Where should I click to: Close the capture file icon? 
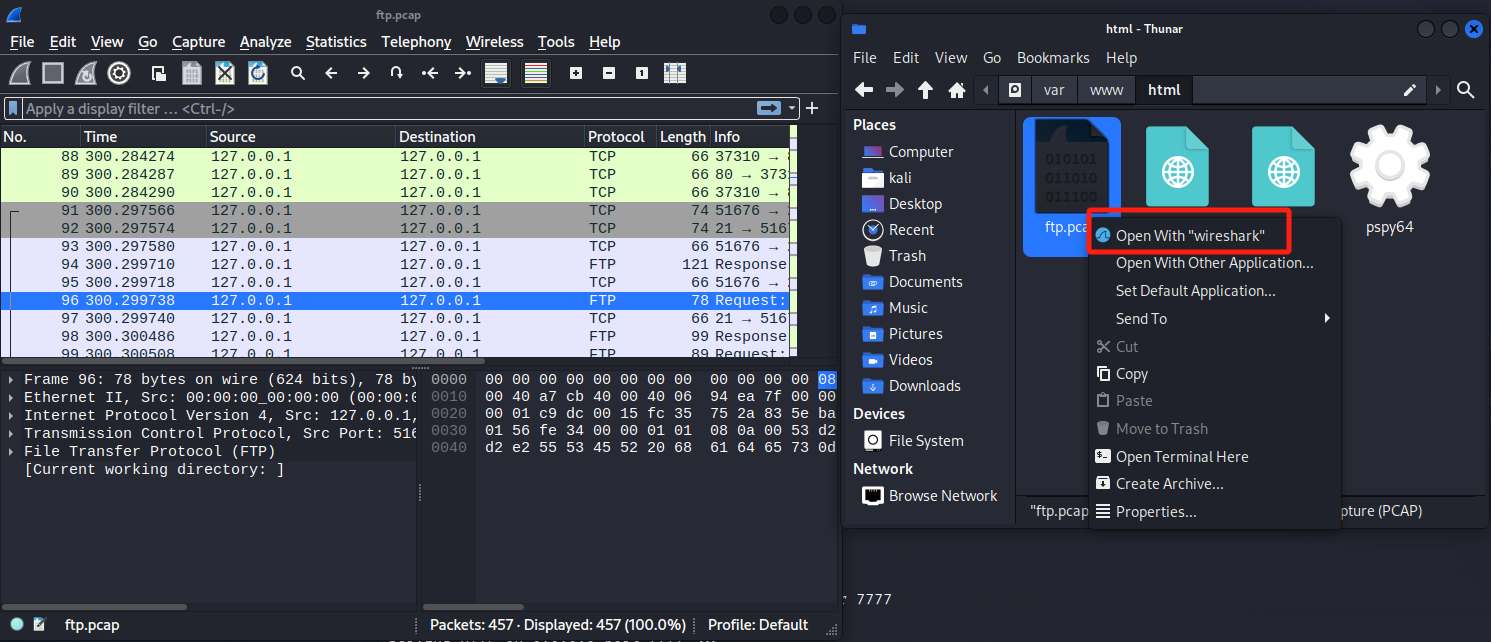point(225,73)
